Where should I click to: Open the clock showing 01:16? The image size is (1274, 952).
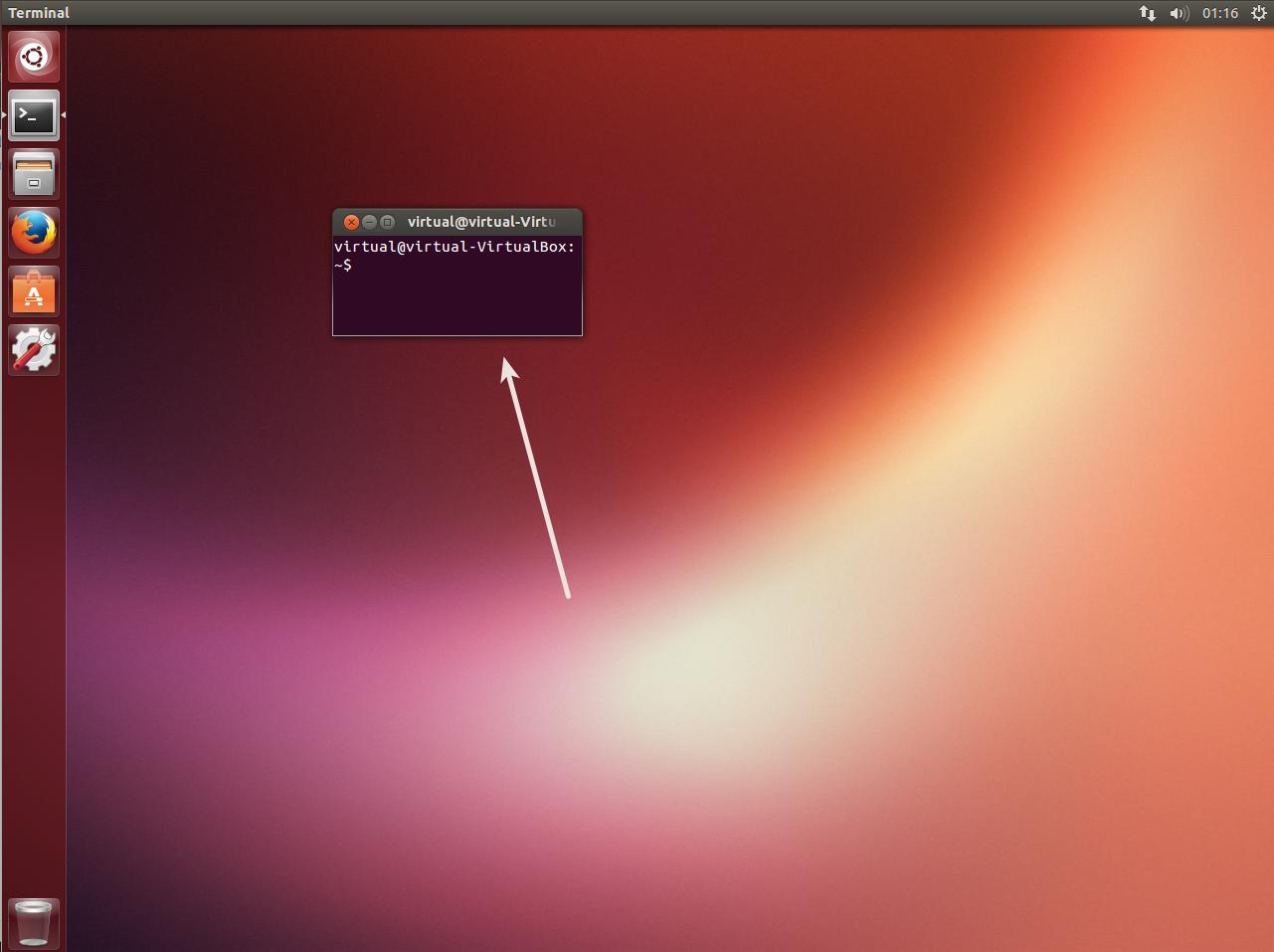[x=1219, y=13]
